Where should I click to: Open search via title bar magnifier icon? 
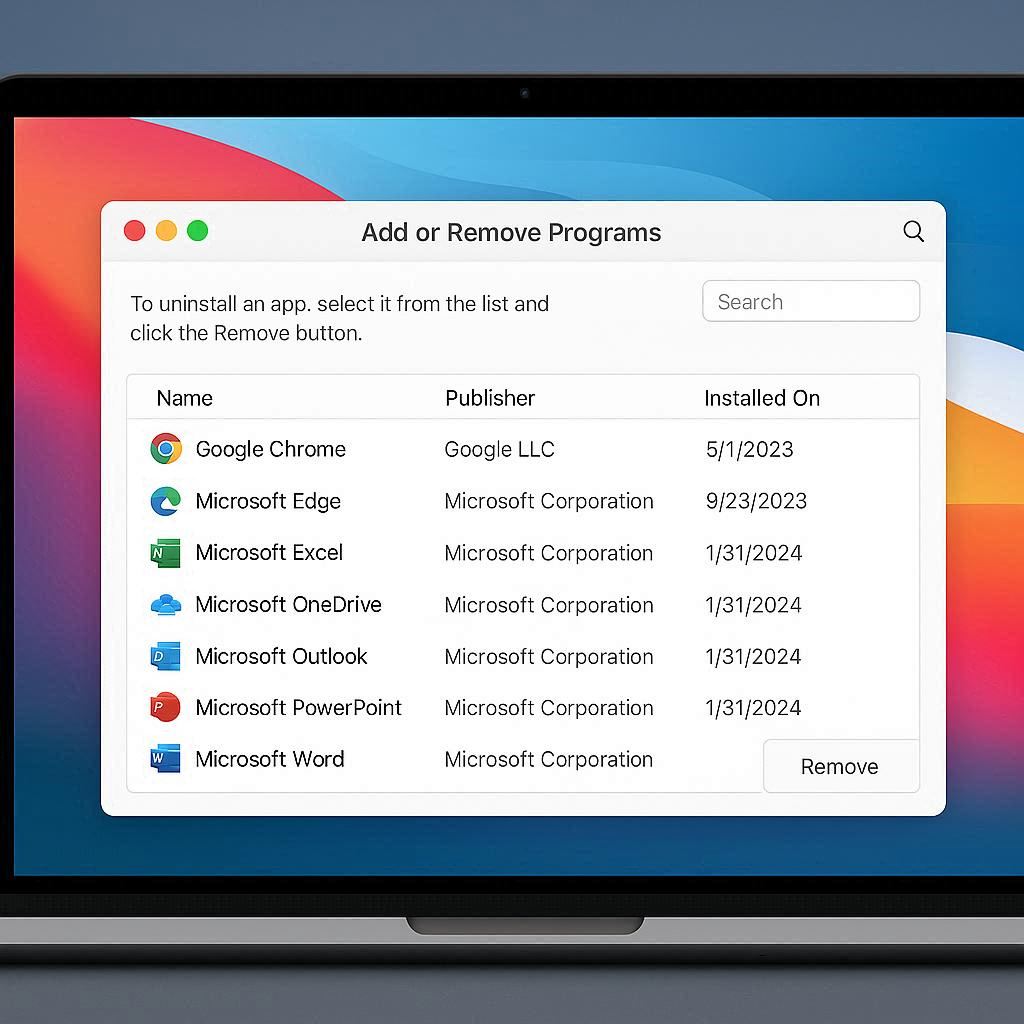coord(913,231)
